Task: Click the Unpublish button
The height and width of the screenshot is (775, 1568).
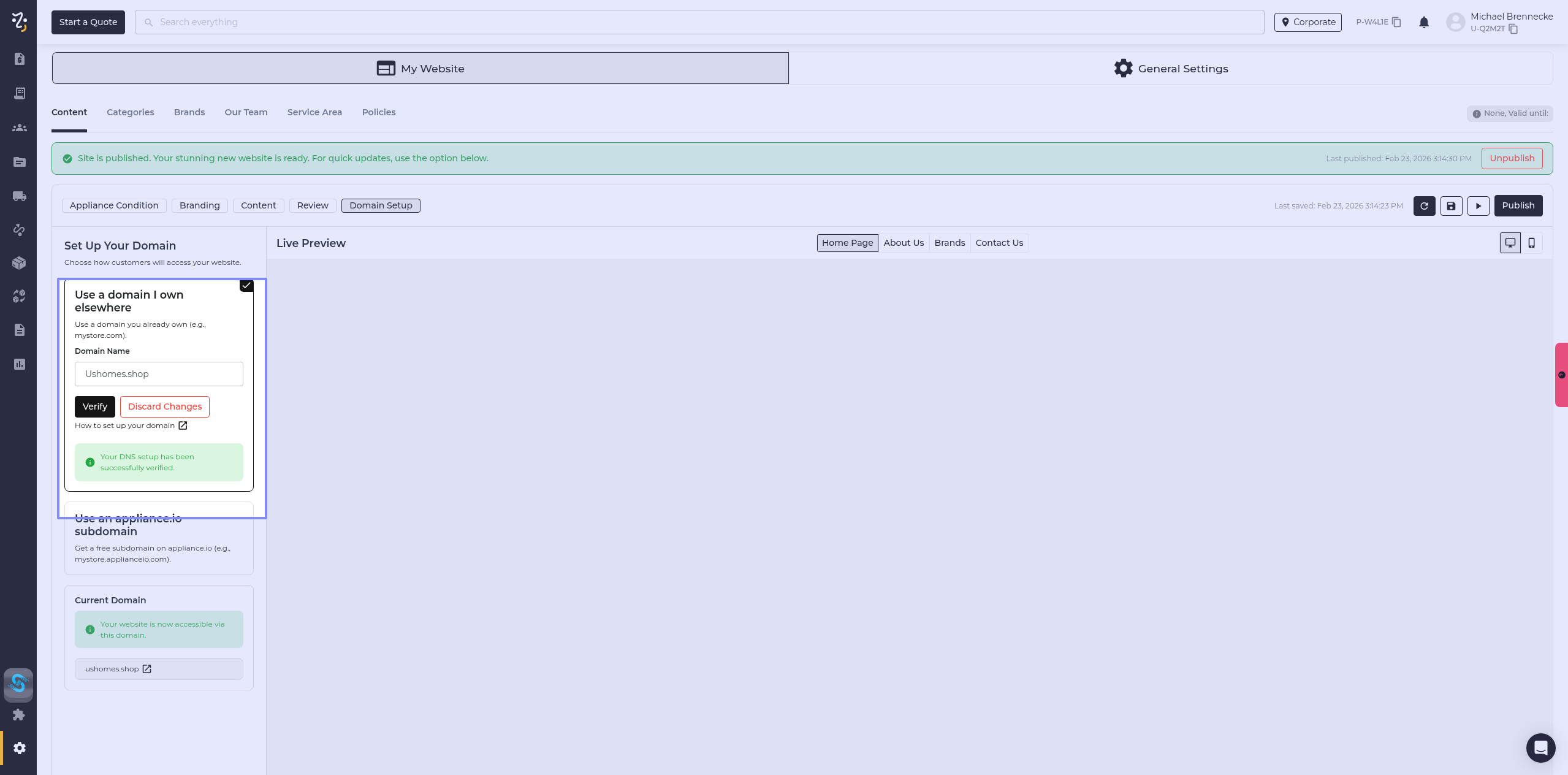Action: [1512, 158]
